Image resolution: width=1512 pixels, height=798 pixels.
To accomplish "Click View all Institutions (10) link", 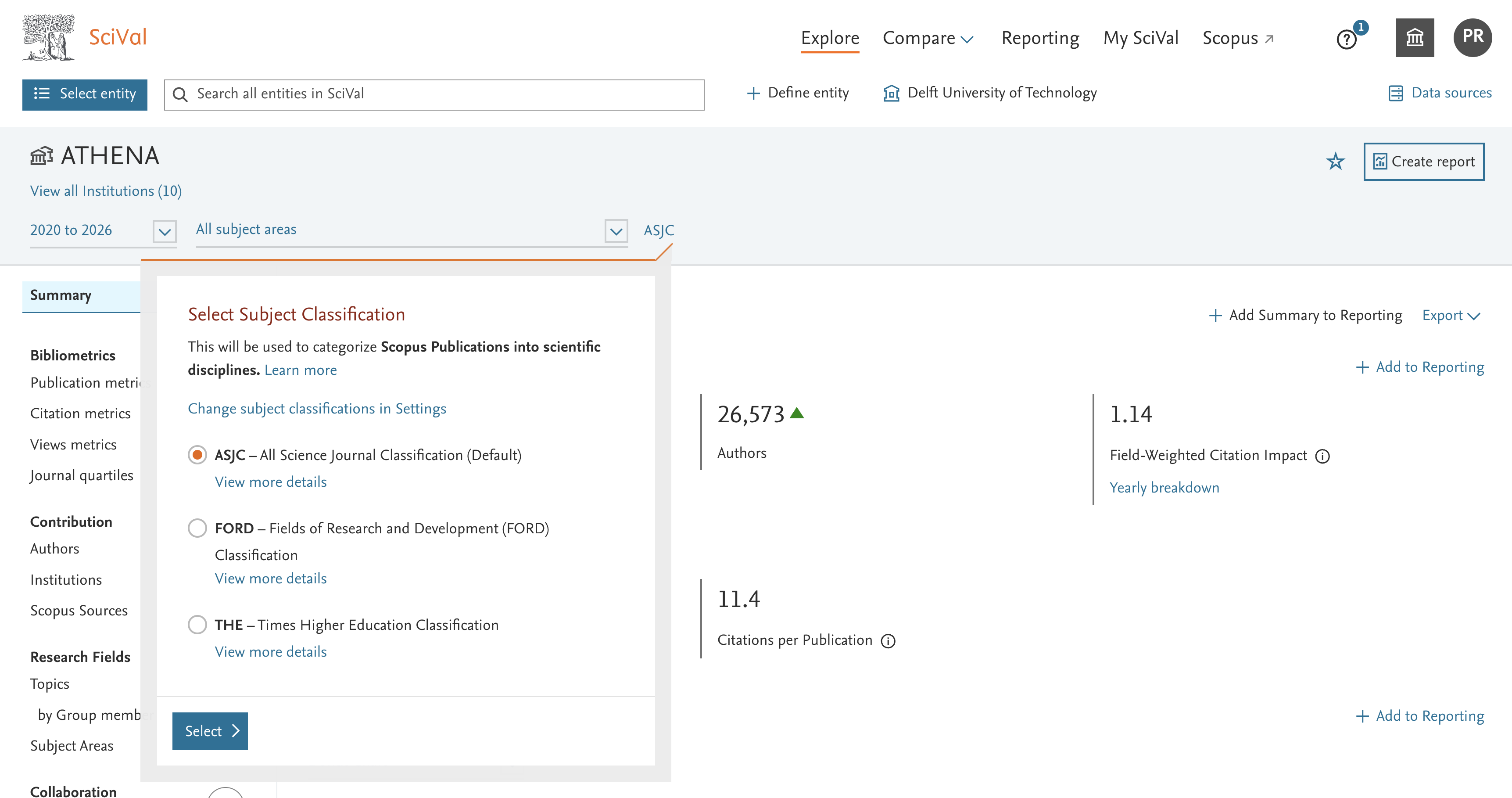I will pyautogui.click(x=106, y=191).
